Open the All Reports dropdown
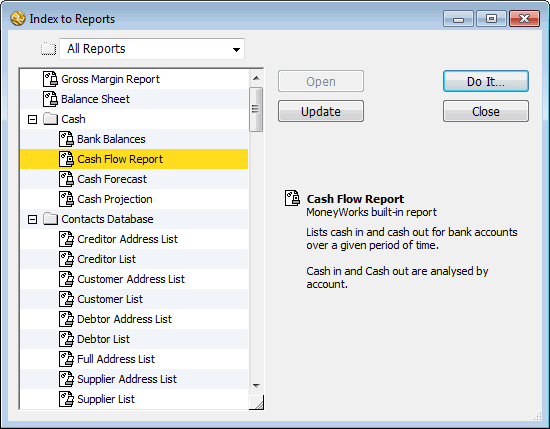This screenshot has height=429, width=550. click(152, 49)
